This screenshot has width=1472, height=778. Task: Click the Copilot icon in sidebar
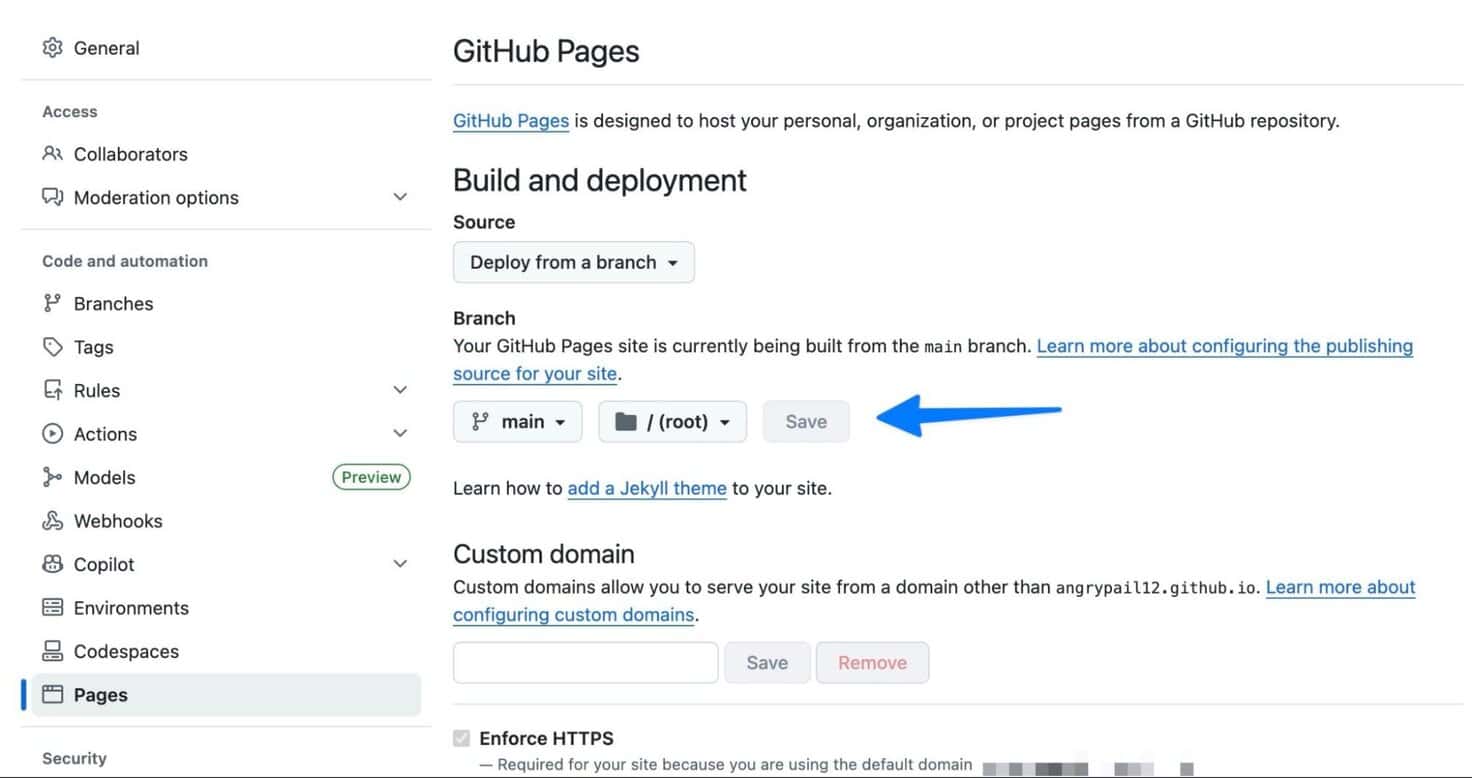click(x=52, y=565)
